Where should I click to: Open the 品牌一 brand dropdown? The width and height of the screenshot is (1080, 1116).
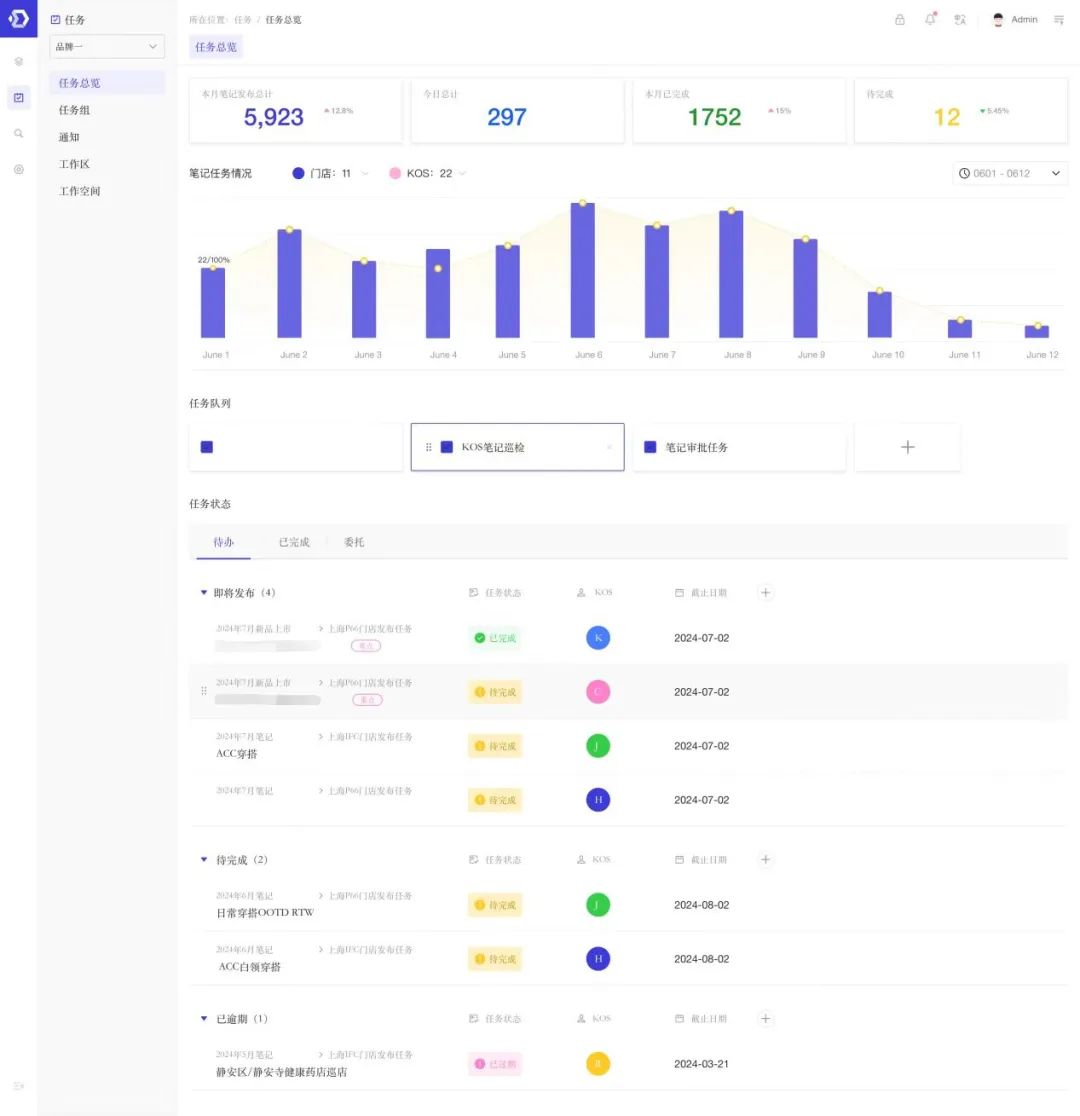(x=107, y=47)
